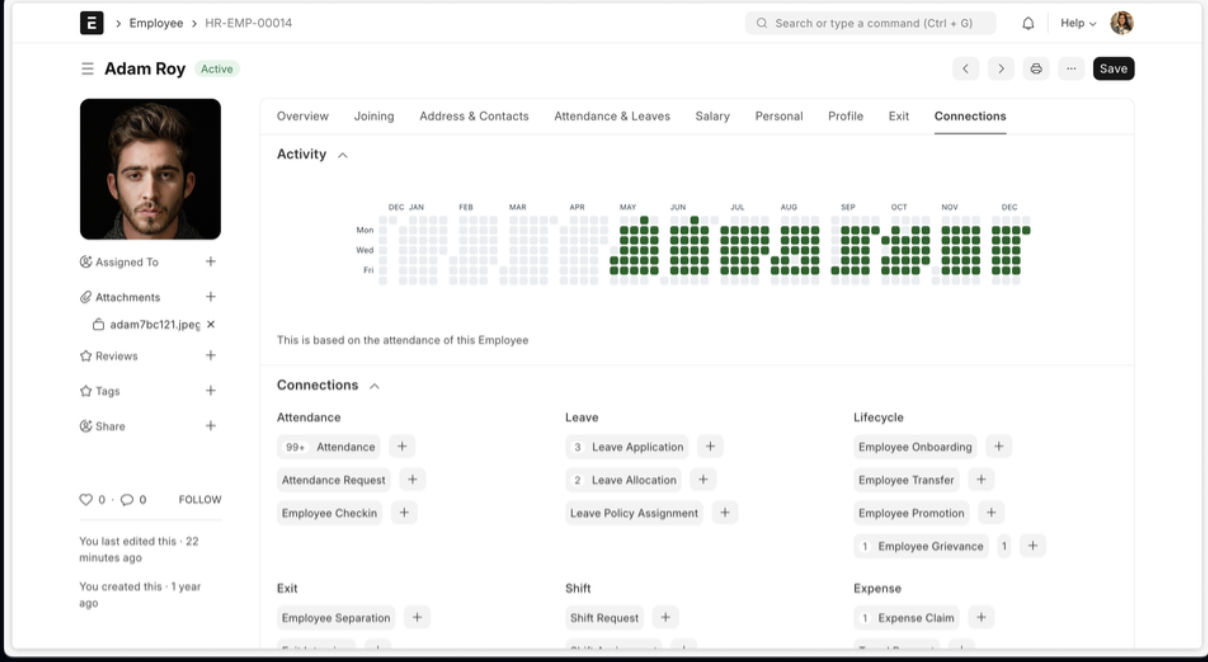Add a new attachment with plus icon
This screenshot has height=662, width=1208.
click(210, 297)
